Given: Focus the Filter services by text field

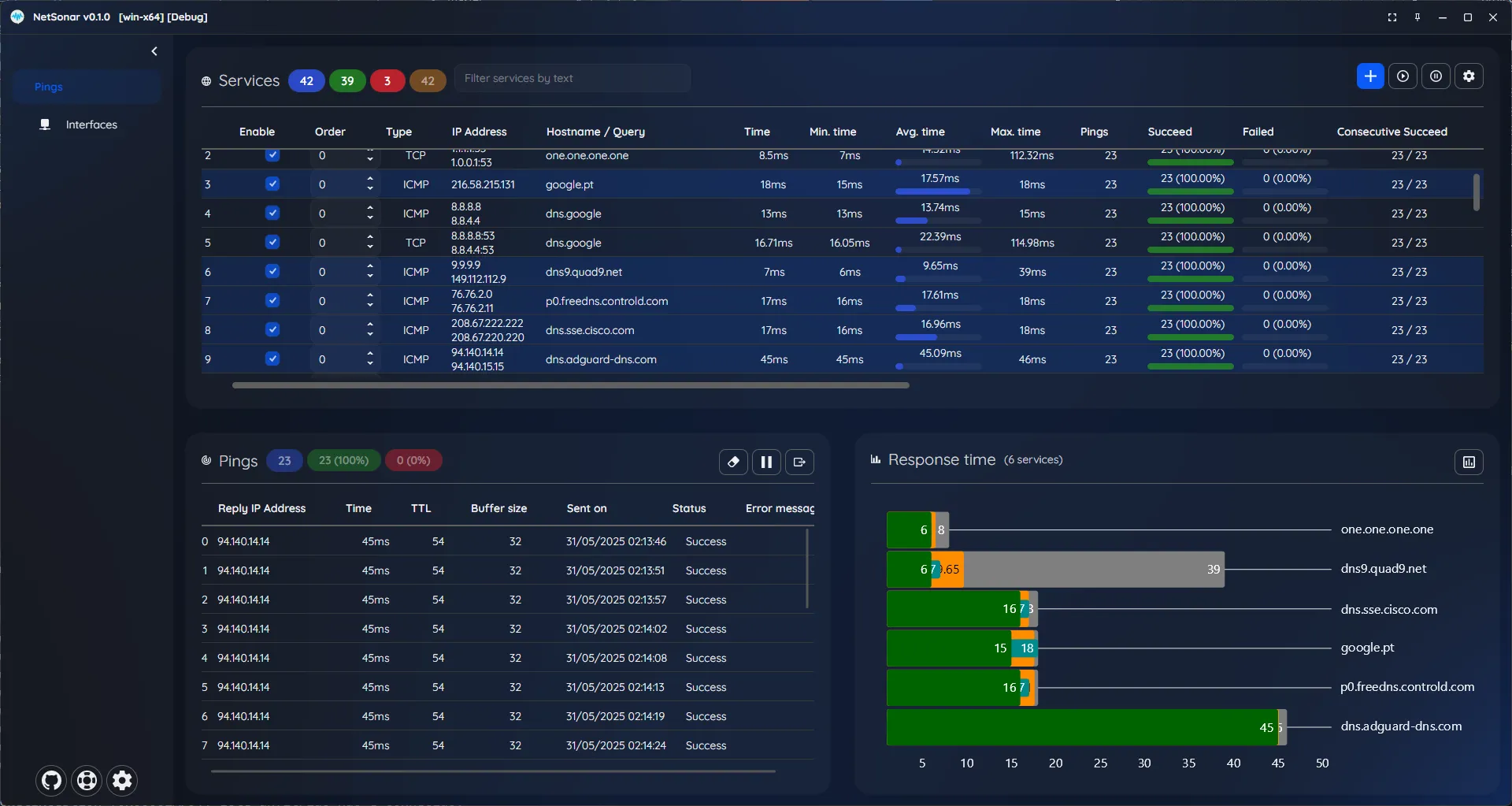Looking at the screenshot, I should 572,78.
